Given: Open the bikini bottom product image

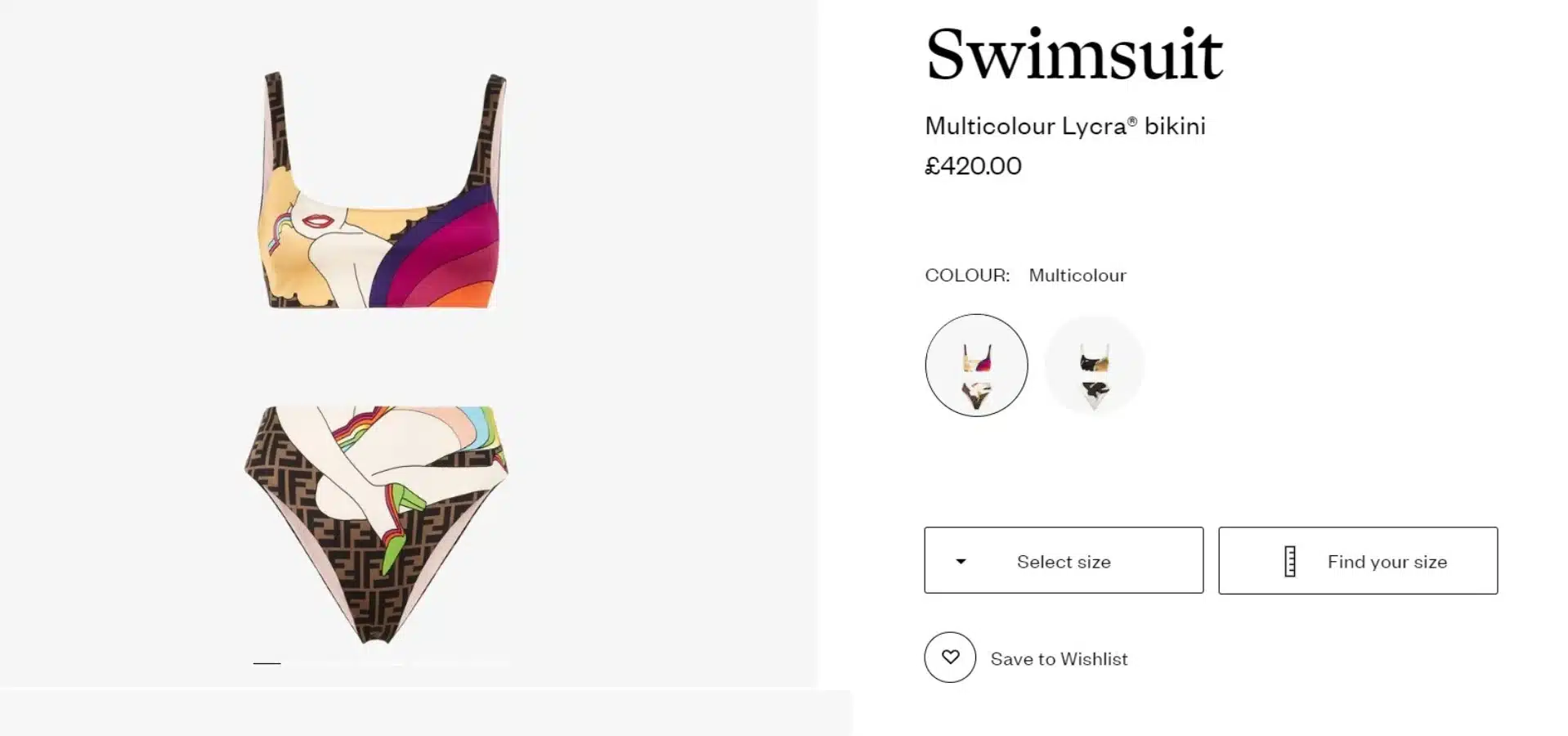Looking at the screenshot, I should click(378, 523).
